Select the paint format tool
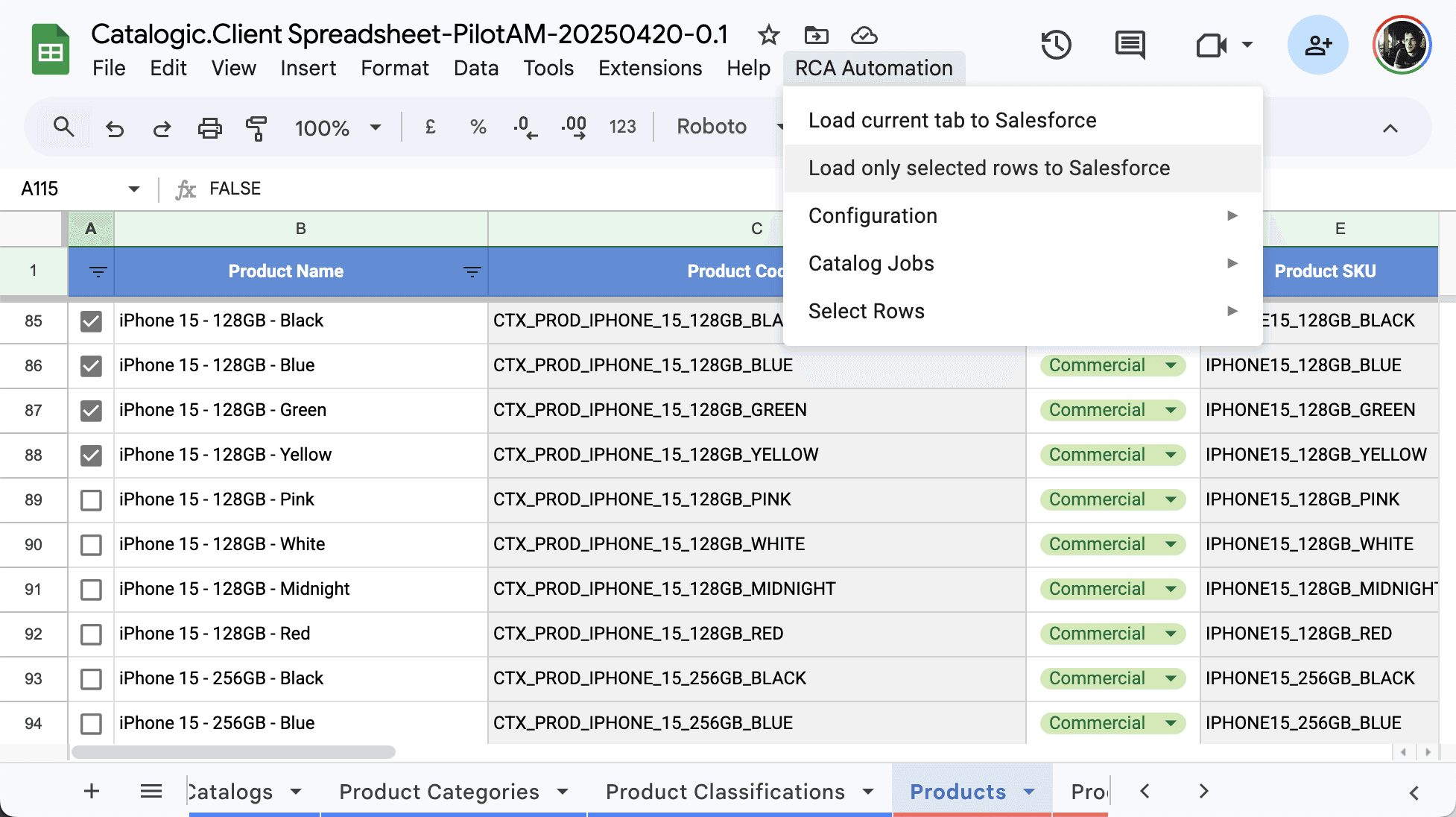Image resolution: width=1456 pixels, height=817 pixels. tap(256, 128)
